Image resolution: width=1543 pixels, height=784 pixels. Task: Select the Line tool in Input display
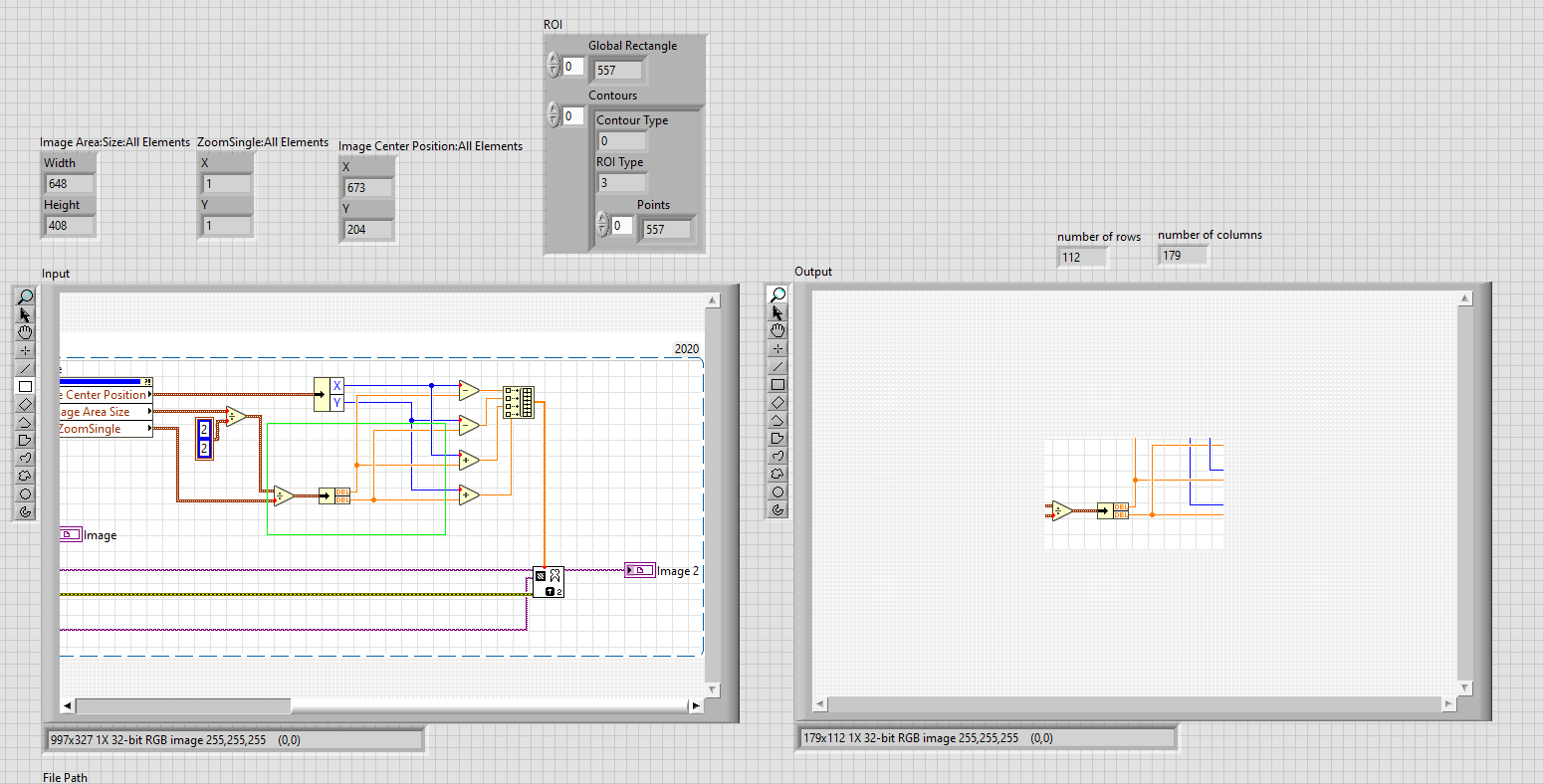pos(26,368)
